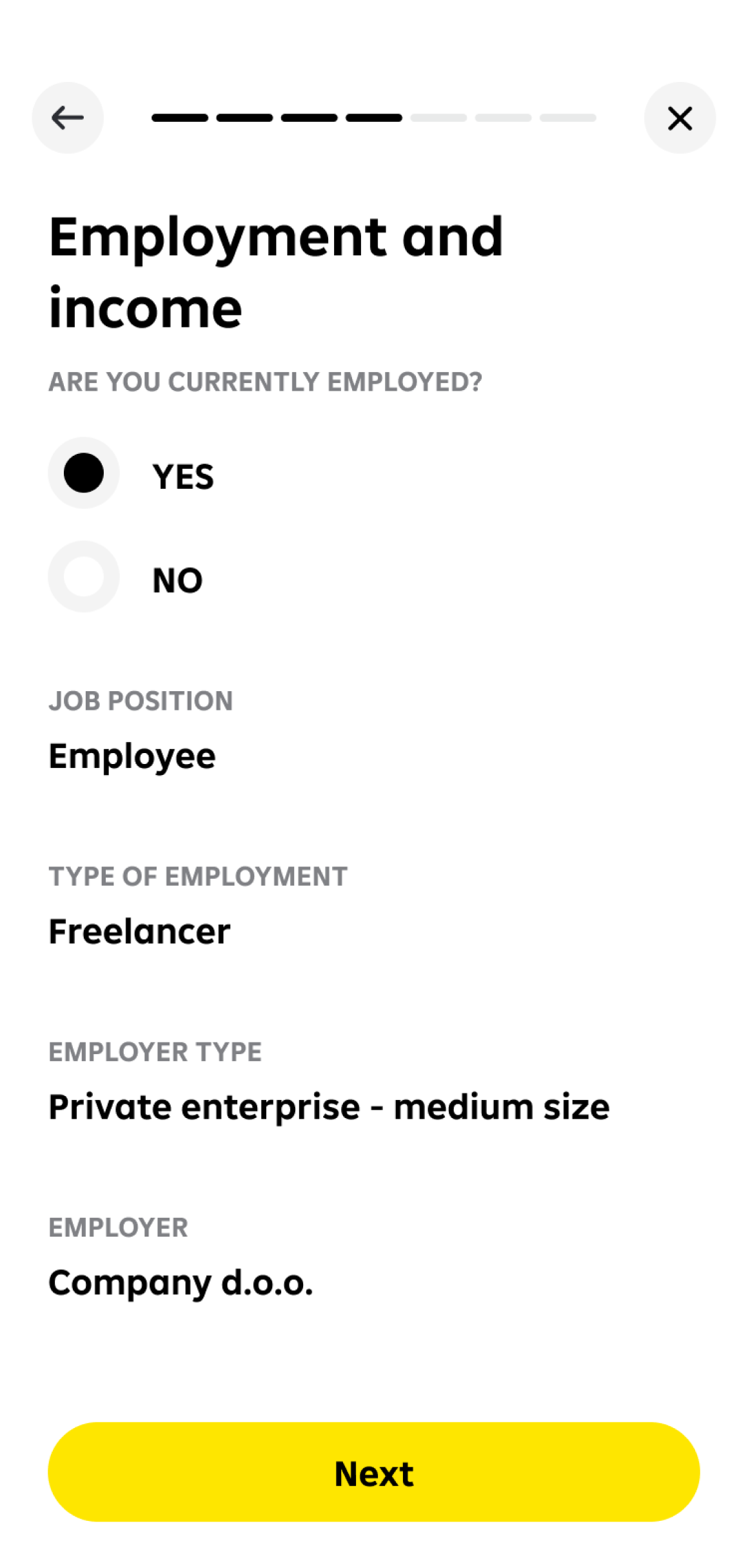The width and height of the screenshot is (748, 1568).
Task: Close the form with the X icon
Action: (x=680, y=118)
